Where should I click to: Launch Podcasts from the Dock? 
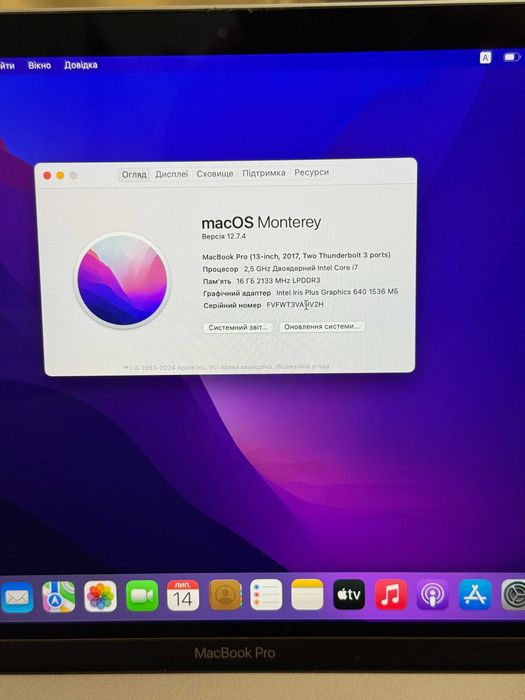pyautogui.click(x=433, y=595)
